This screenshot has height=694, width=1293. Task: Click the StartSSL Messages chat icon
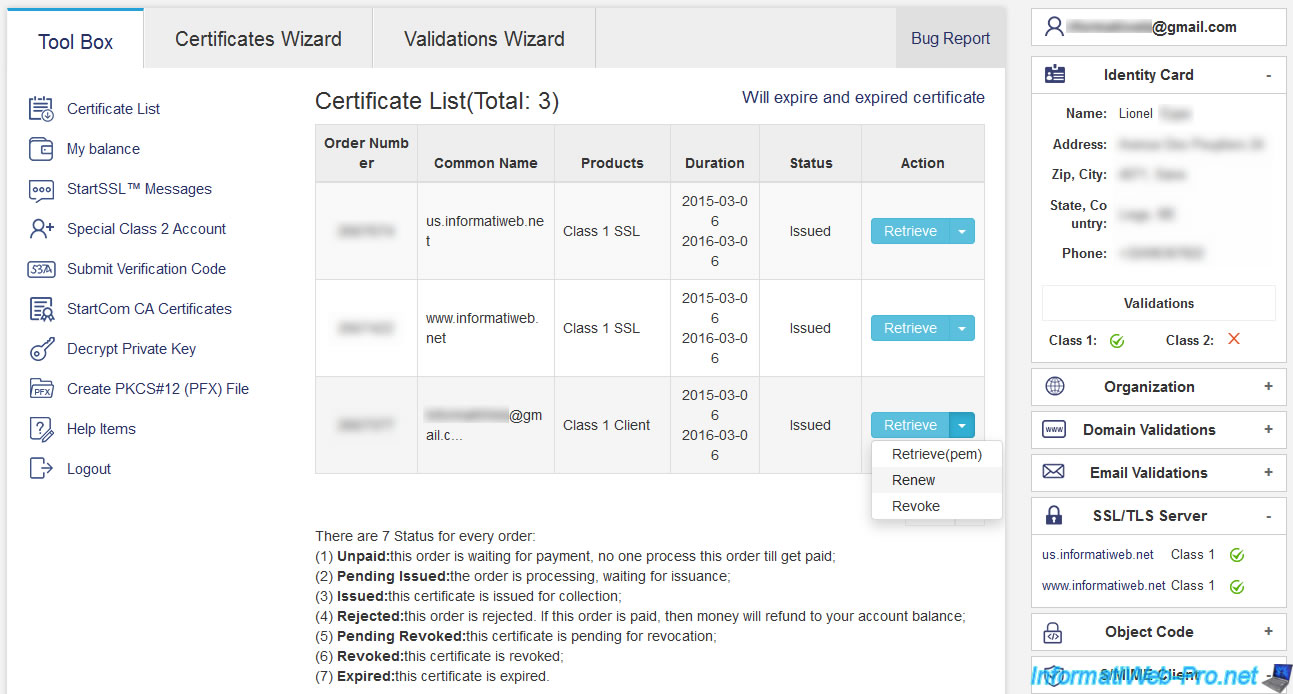pyautogui.click(x=41, y=189)
